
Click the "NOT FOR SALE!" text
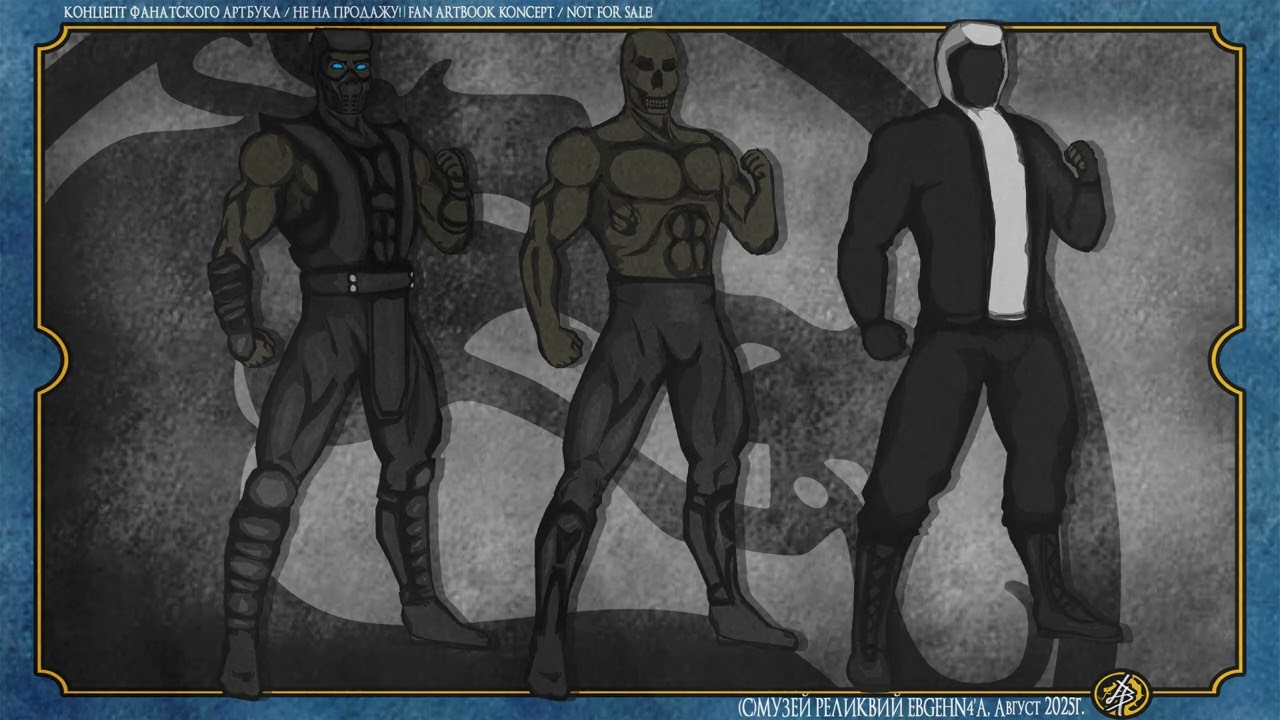coord(610,12)
